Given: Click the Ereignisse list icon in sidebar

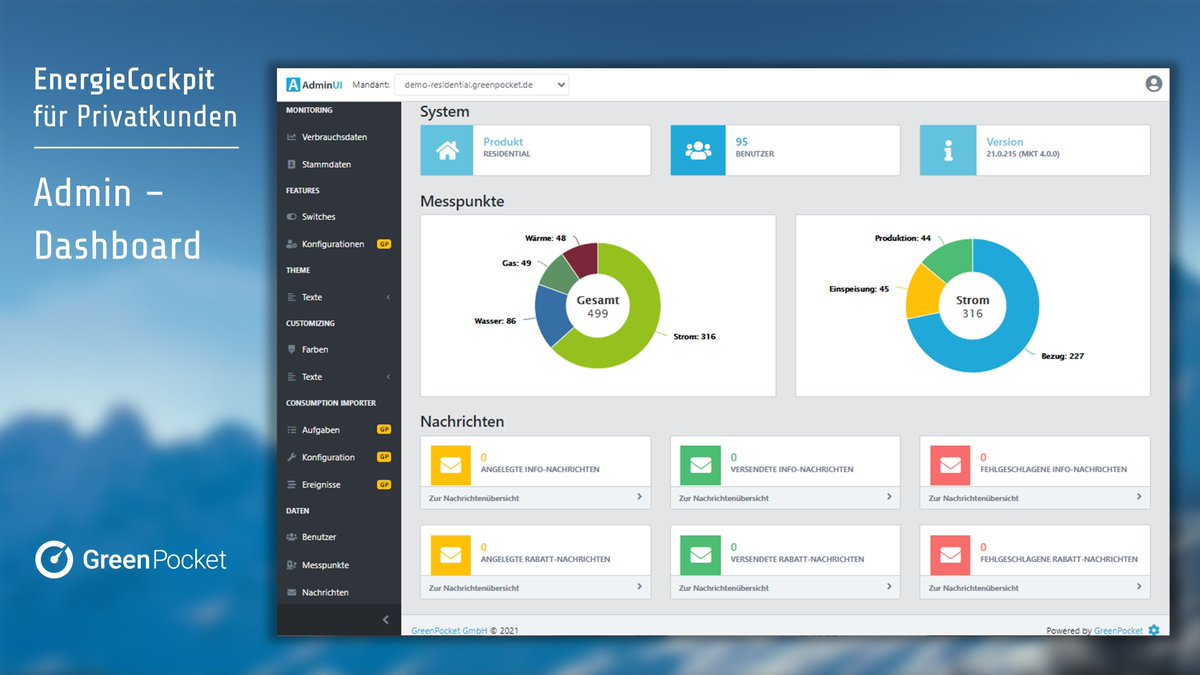Looking at the screenshot, I should pyautogui.click(x=291, y=485).
